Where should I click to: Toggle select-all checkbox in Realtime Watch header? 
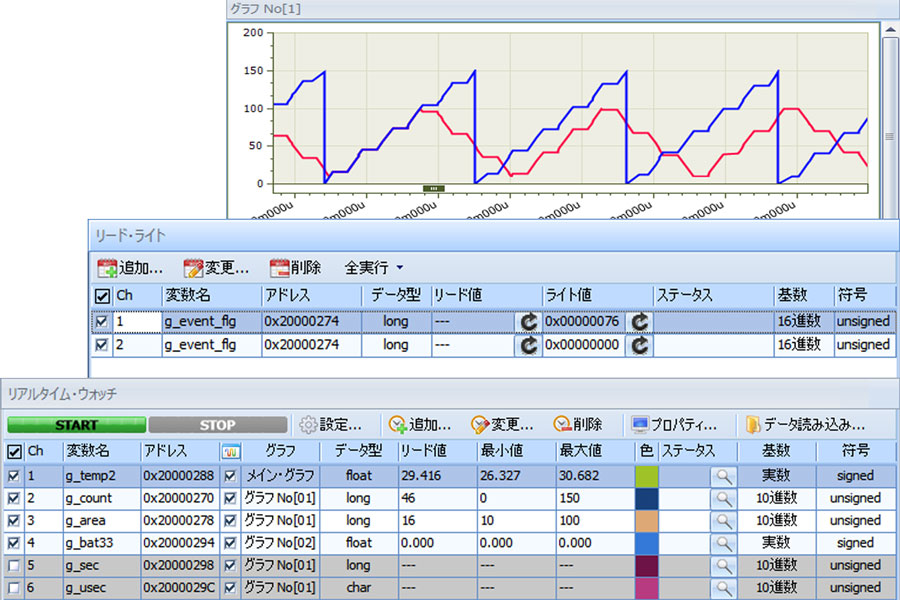pyautogui.click(x=14, y=452)
